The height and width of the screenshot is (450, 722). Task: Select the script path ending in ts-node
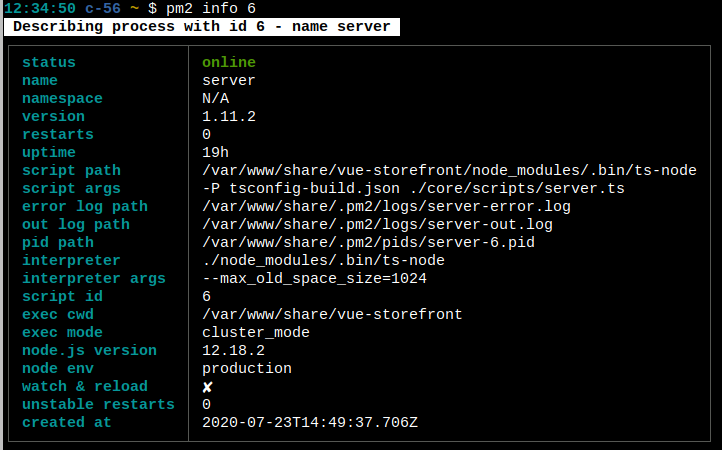[449, 170]
